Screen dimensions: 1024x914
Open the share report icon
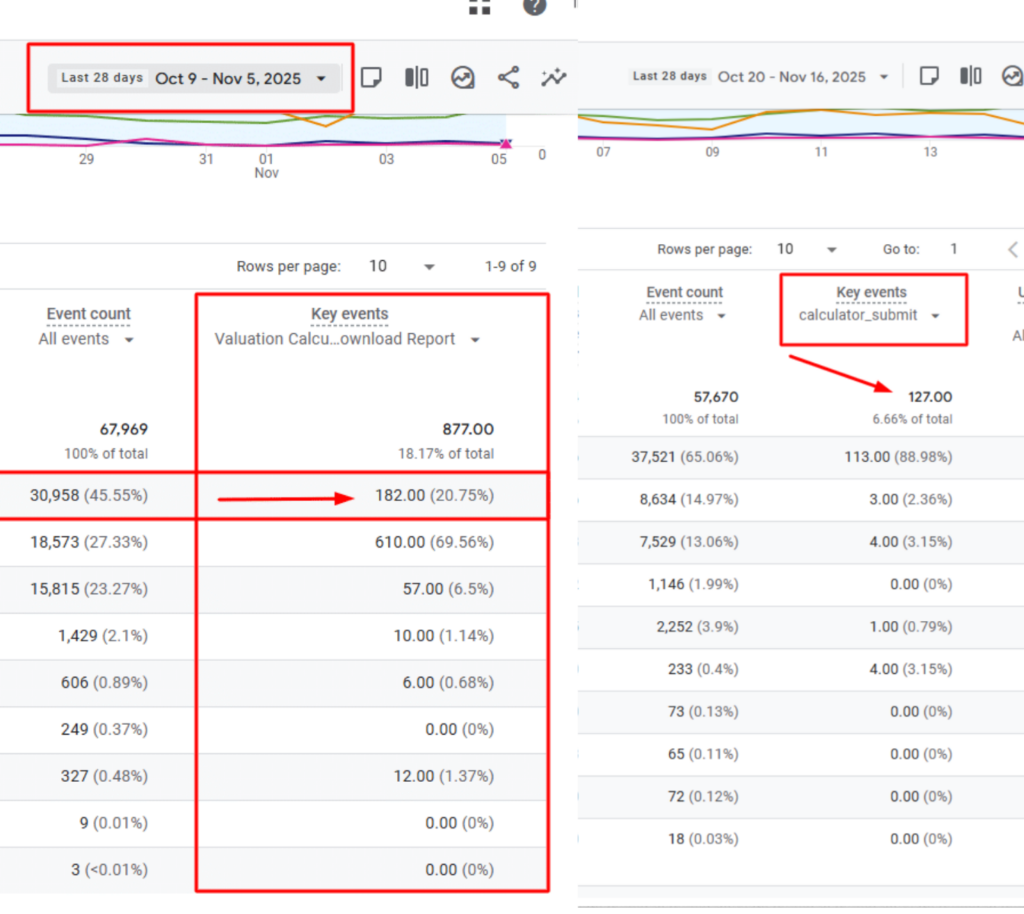click(508, 78)
